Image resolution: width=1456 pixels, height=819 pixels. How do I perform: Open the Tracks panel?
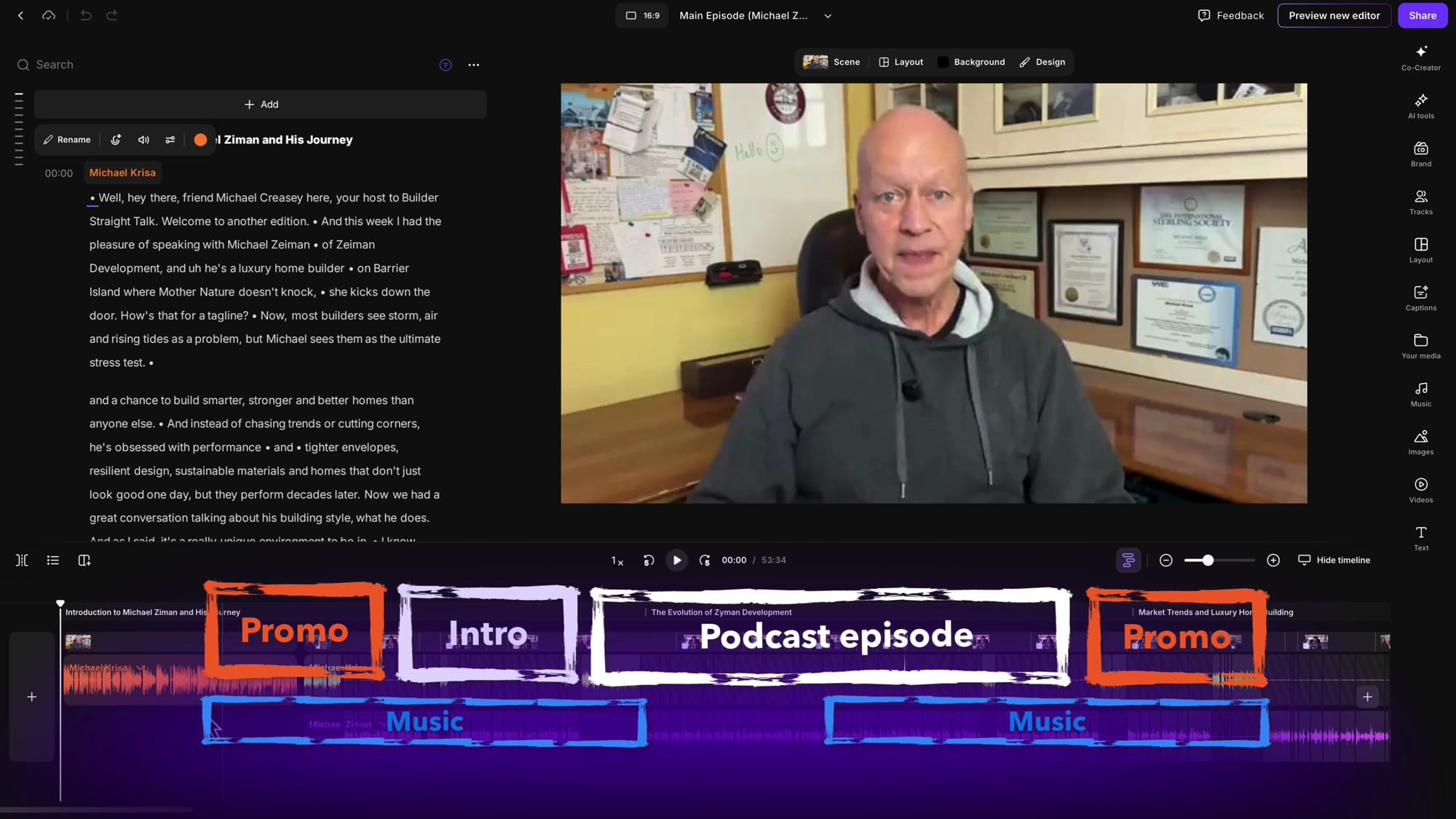pos(1420,202)
